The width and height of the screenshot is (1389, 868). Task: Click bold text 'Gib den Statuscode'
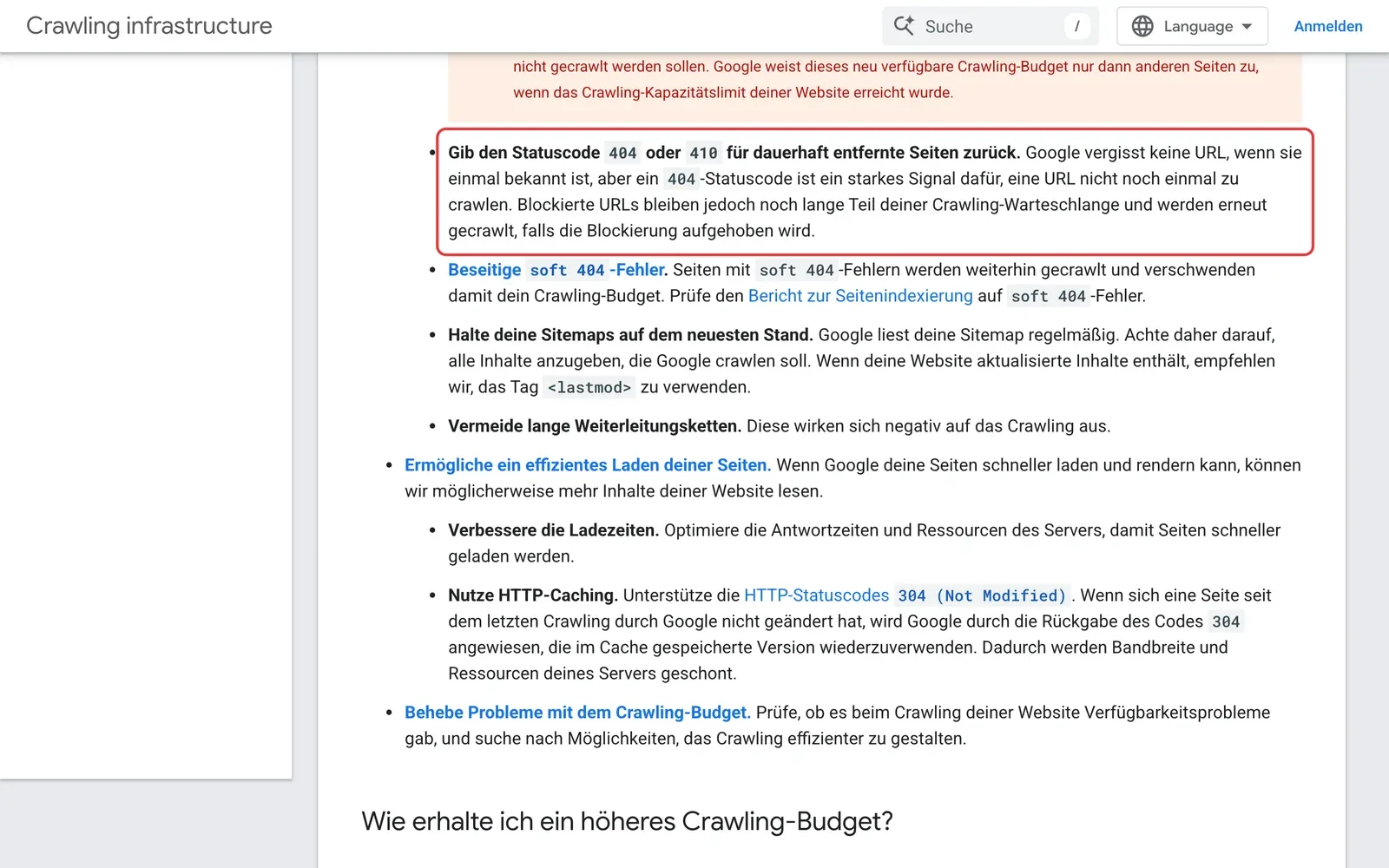coord(523,153)
